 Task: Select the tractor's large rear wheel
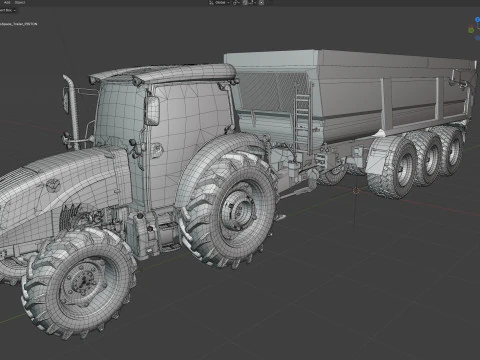pyautogui.click(x=229, y=209)
